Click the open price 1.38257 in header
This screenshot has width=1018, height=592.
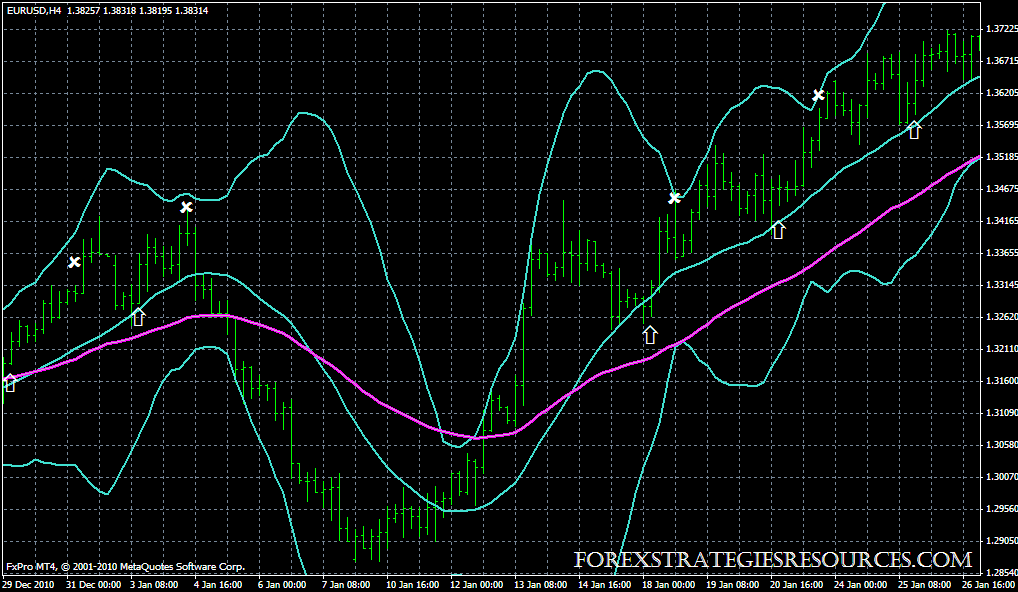tap(82, 10)
